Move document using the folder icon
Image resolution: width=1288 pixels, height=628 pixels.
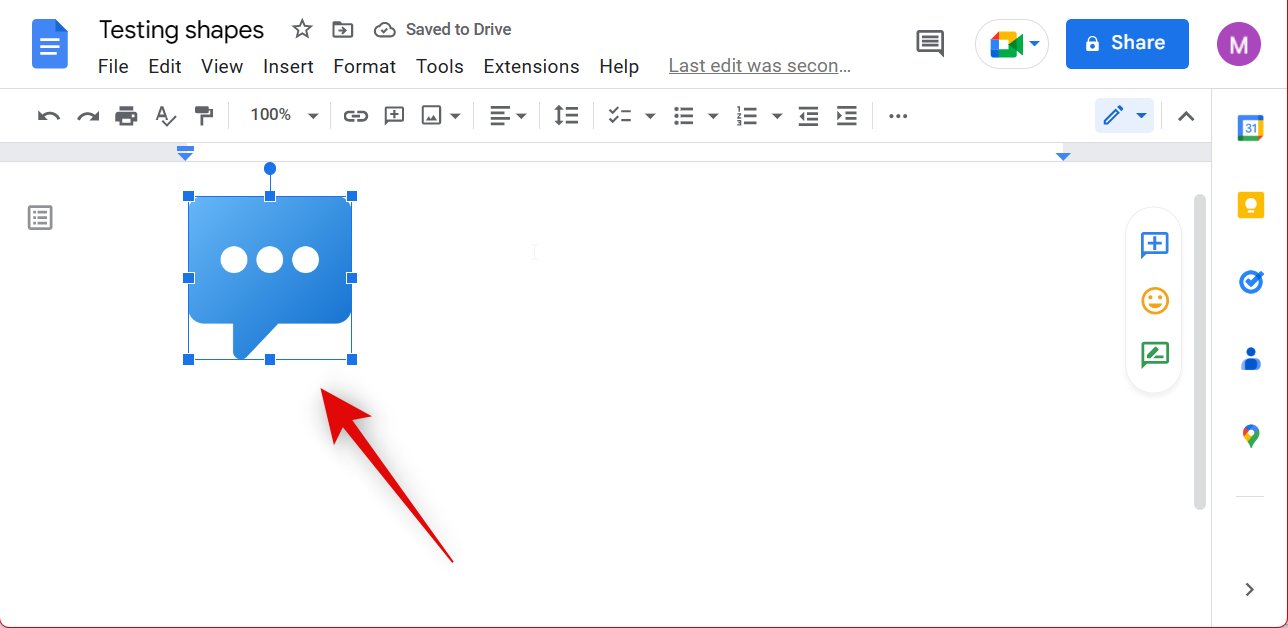click(x=343, y=30)
